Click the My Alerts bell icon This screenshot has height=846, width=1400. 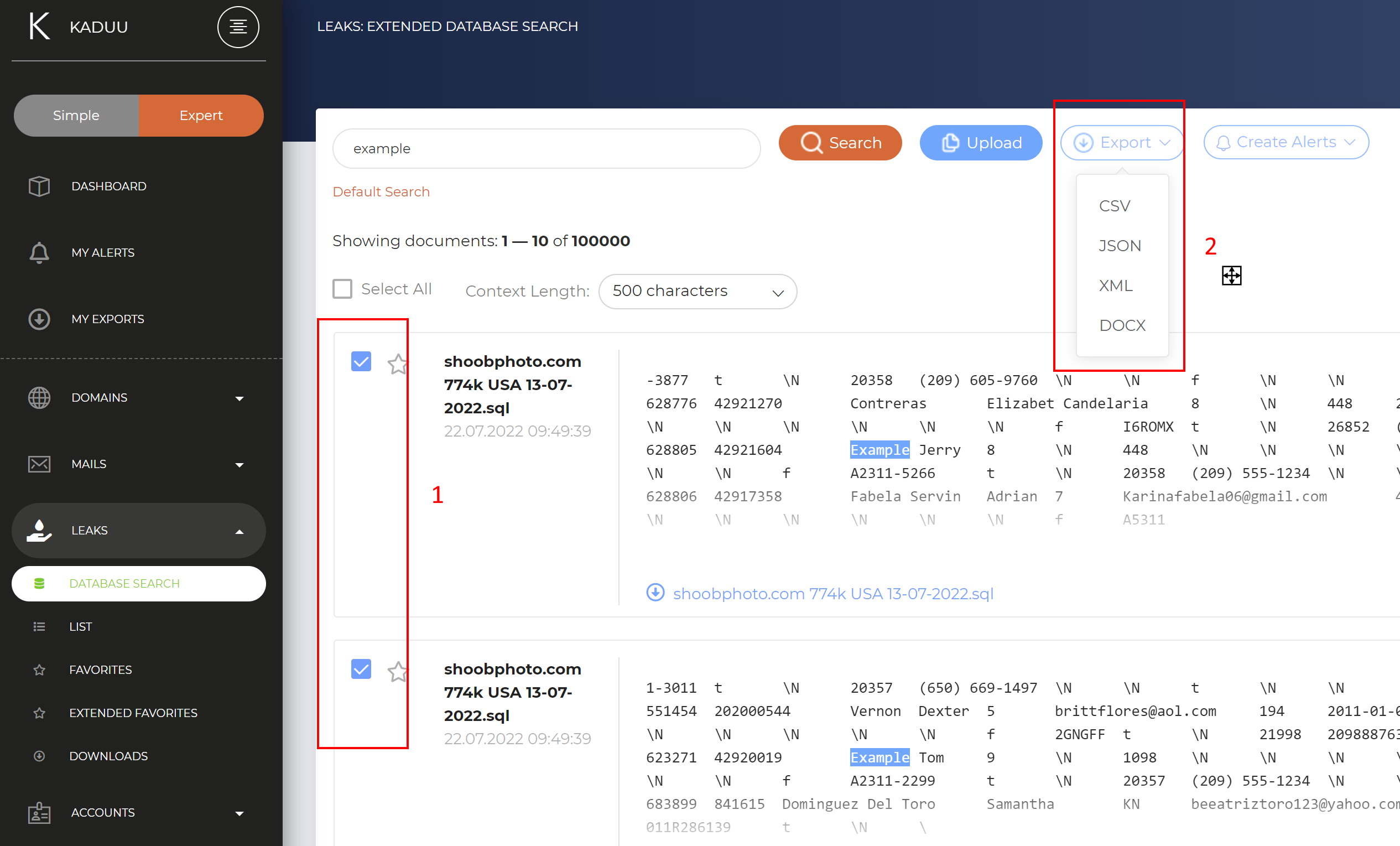click(39, 253)
